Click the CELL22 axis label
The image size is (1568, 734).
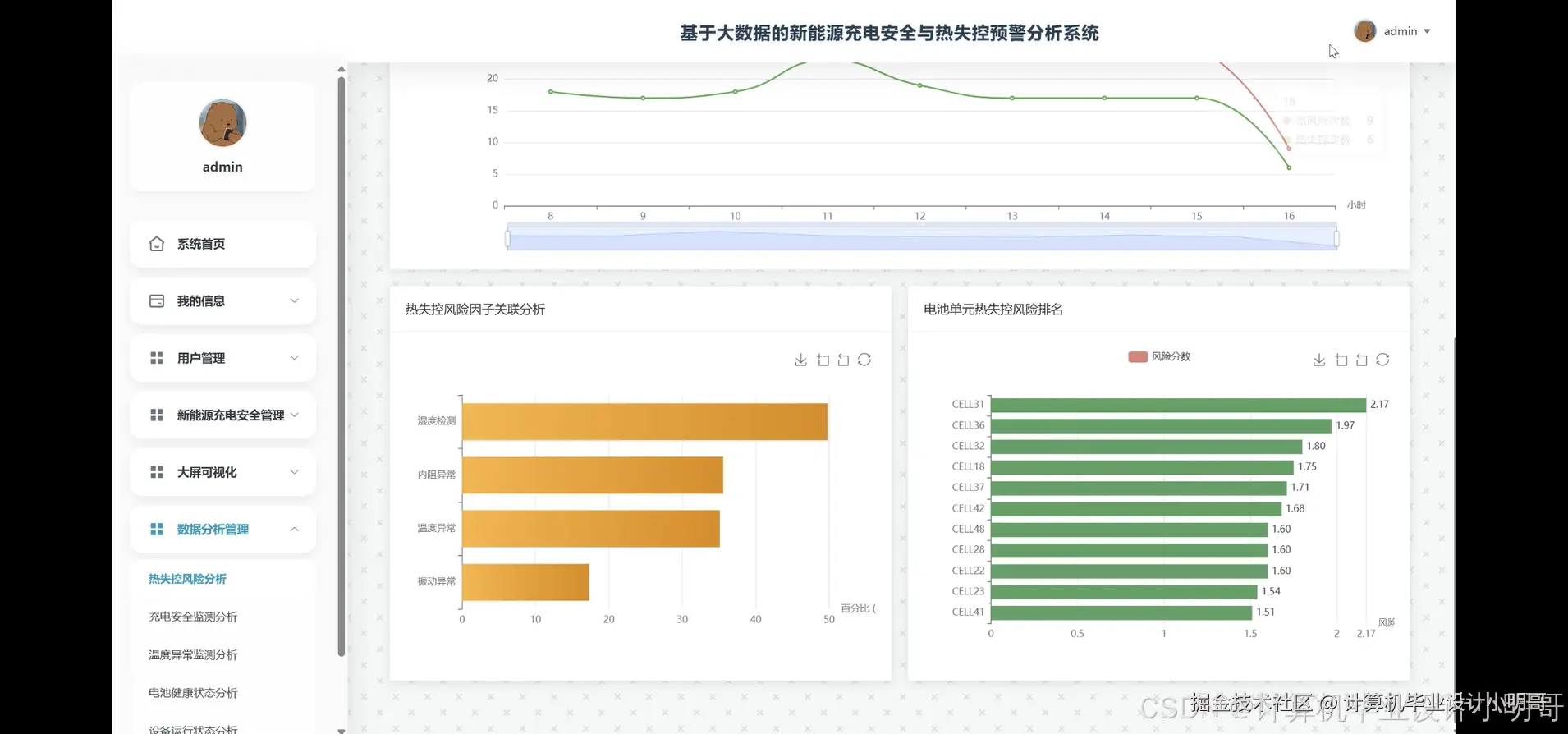(968, 571)
